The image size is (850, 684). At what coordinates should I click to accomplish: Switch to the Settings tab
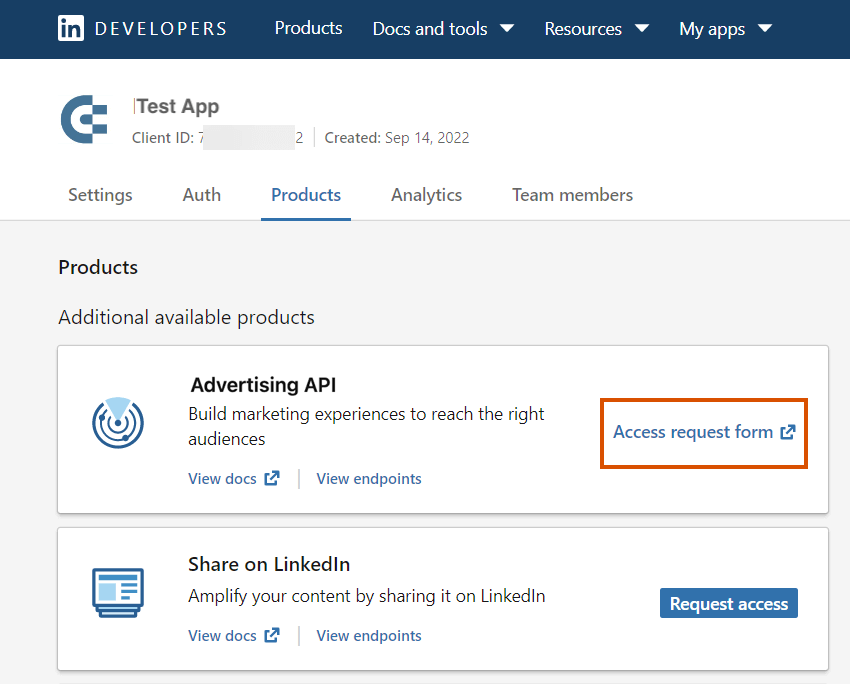pyautogui.click(x=100, y=195)
